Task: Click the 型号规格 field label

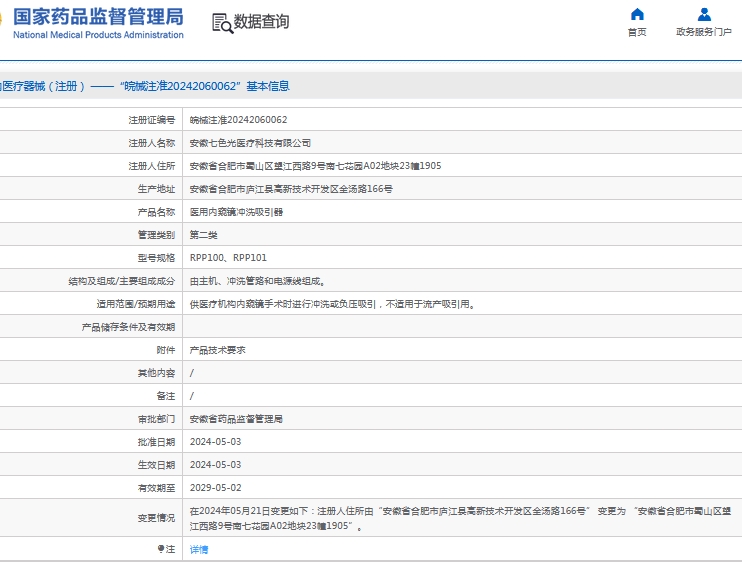Action: click(156, 258)
